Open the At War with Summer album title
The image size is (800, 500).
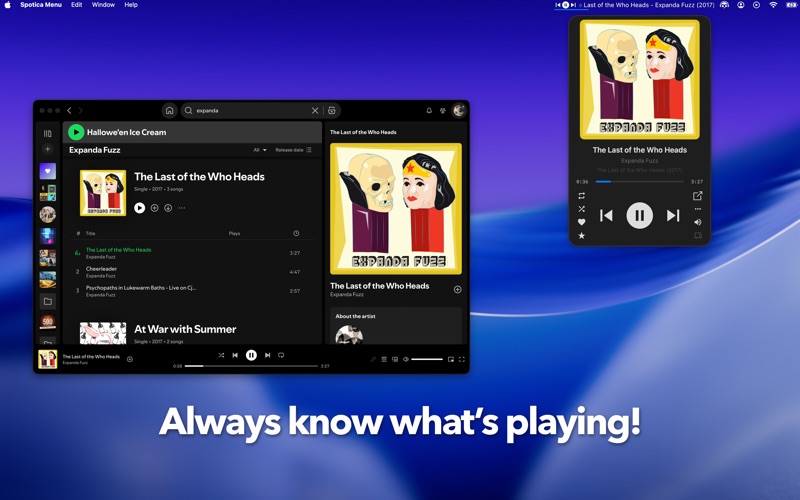(185, 329)
